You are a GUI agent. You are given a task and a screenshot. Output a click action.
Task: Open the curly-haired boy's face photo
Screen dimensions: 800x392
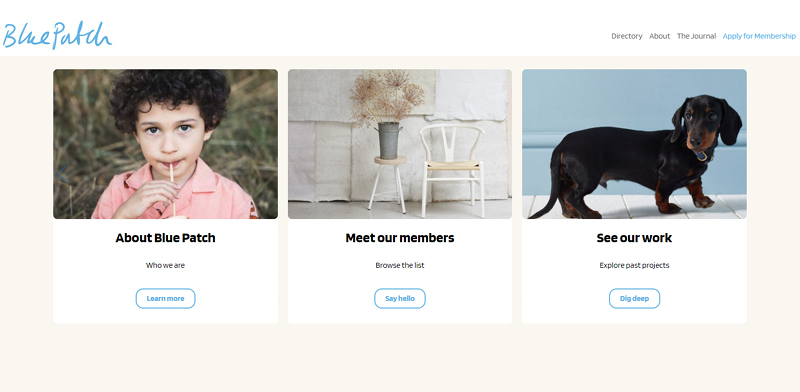coord(170,132)
